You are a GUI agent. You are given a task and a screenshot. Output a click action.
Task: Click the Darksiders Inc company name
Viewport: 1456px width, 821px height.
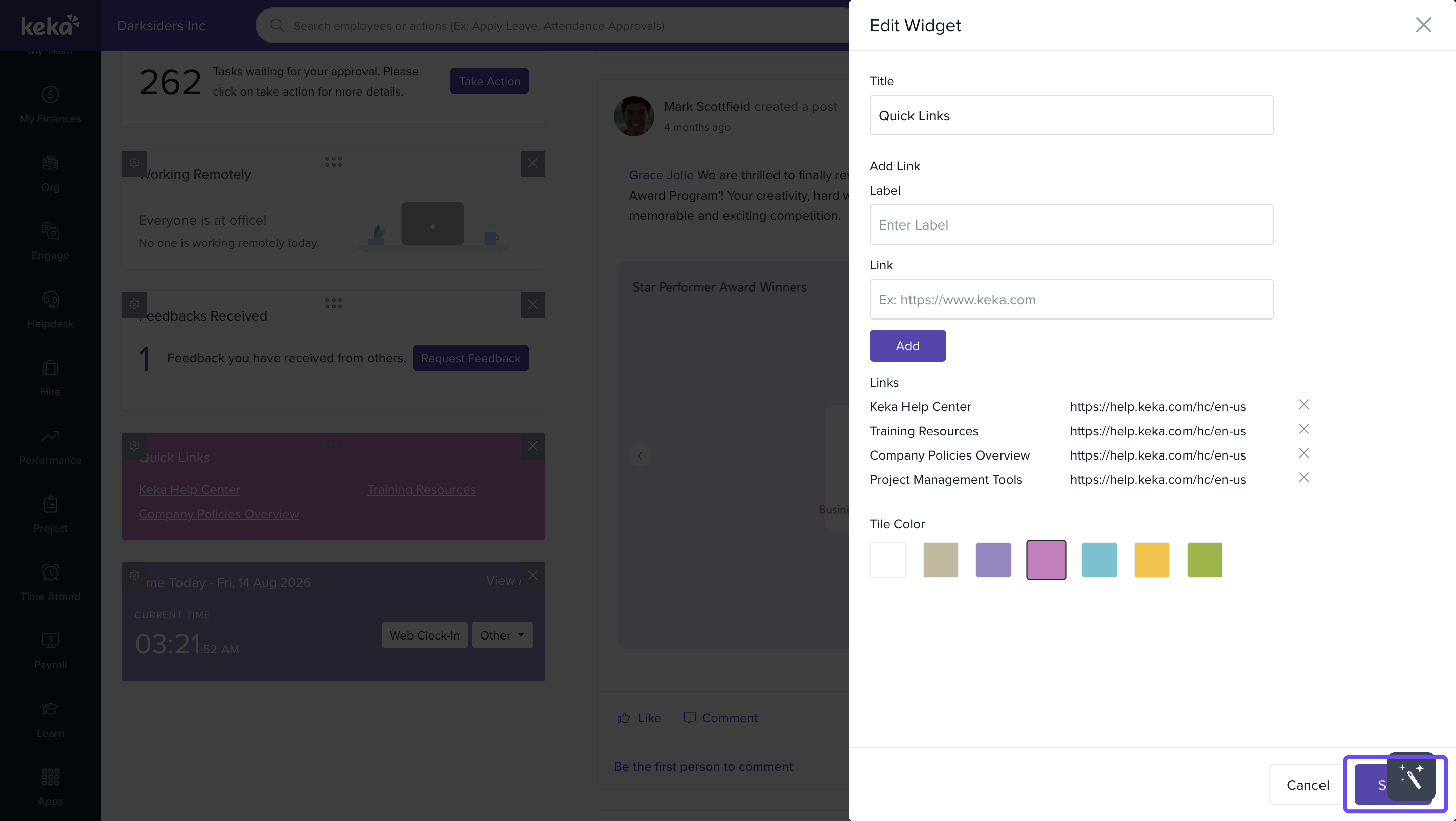[161, 25]
